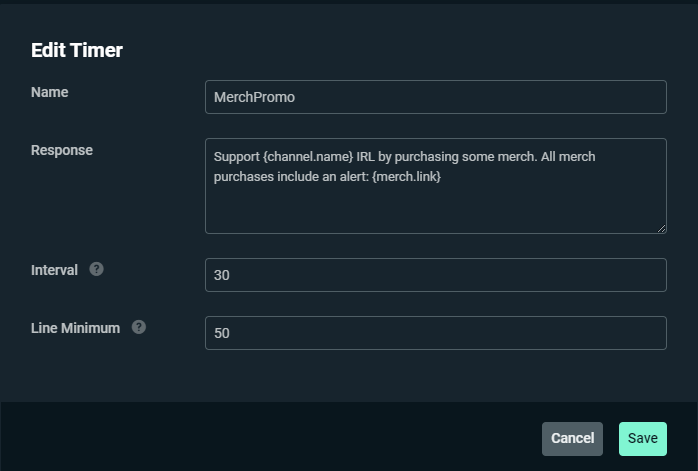Click the Interval help question mark icon
This screenshot has width=698, height=471.
pyautogui.click(x=97, y=269)
